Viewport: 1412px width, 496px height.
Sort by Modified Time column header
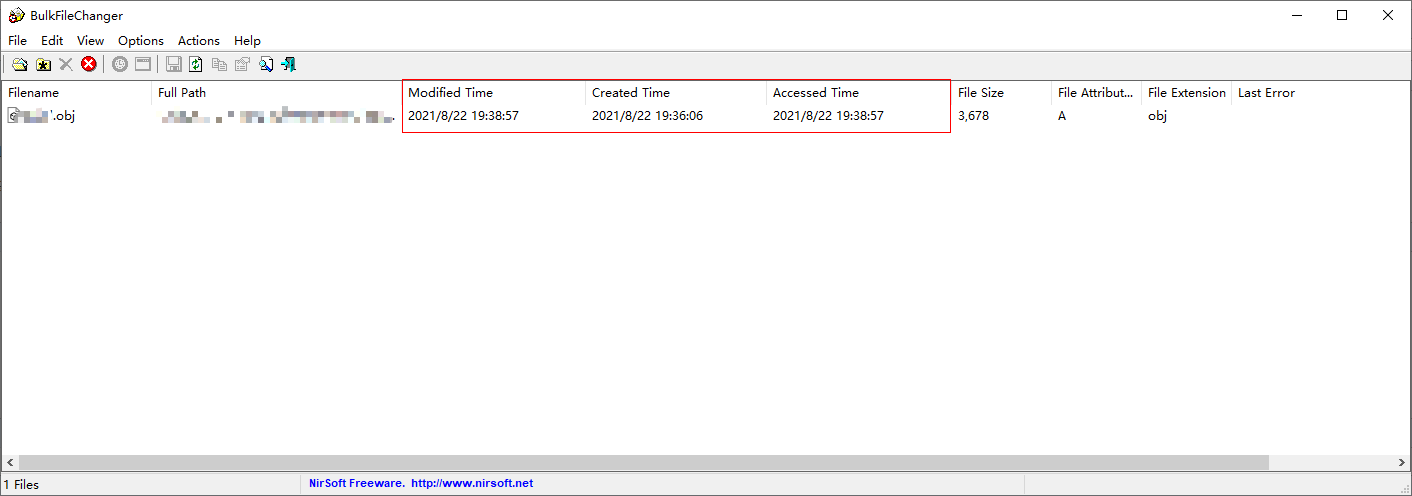pyautogui.click(x=493, y=92)
